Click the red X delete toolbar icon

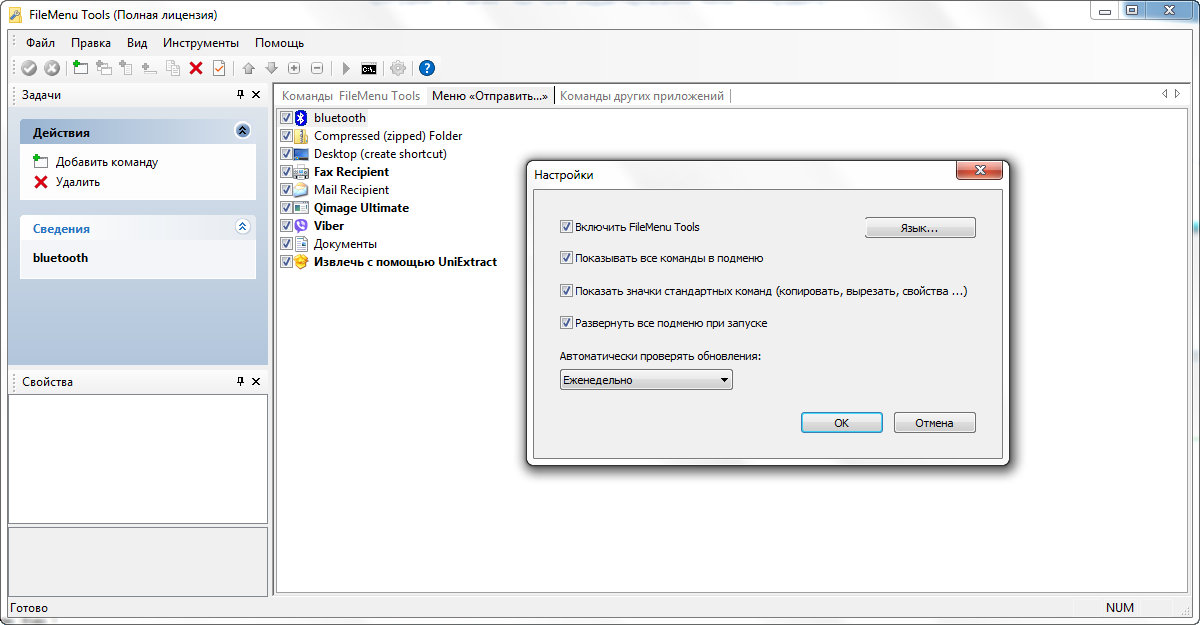click(x=196, y=68)
